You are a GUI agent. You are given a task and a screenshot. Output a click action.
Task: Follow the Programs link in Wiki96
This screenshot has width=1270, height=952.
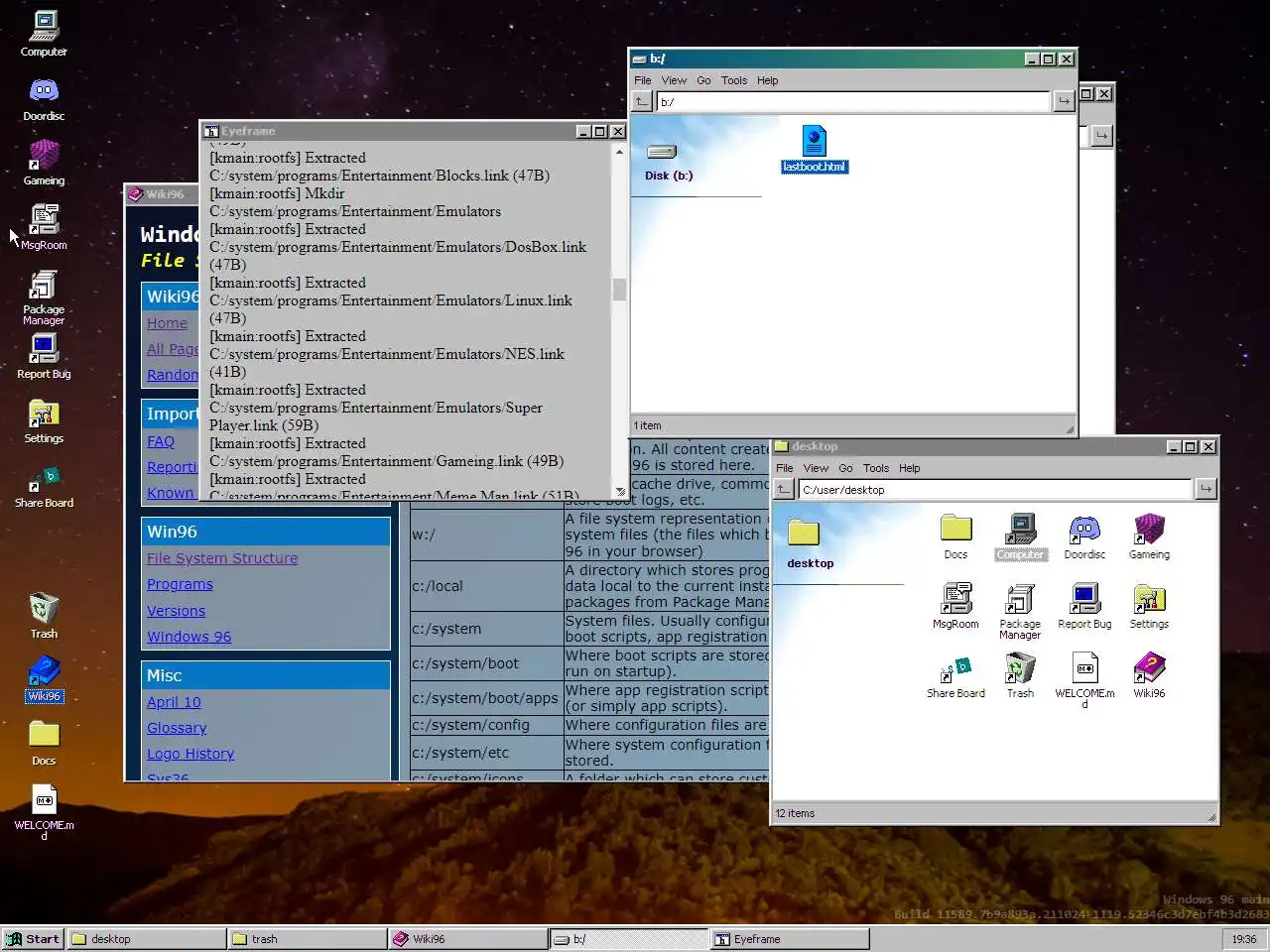(x=180, y=584)
